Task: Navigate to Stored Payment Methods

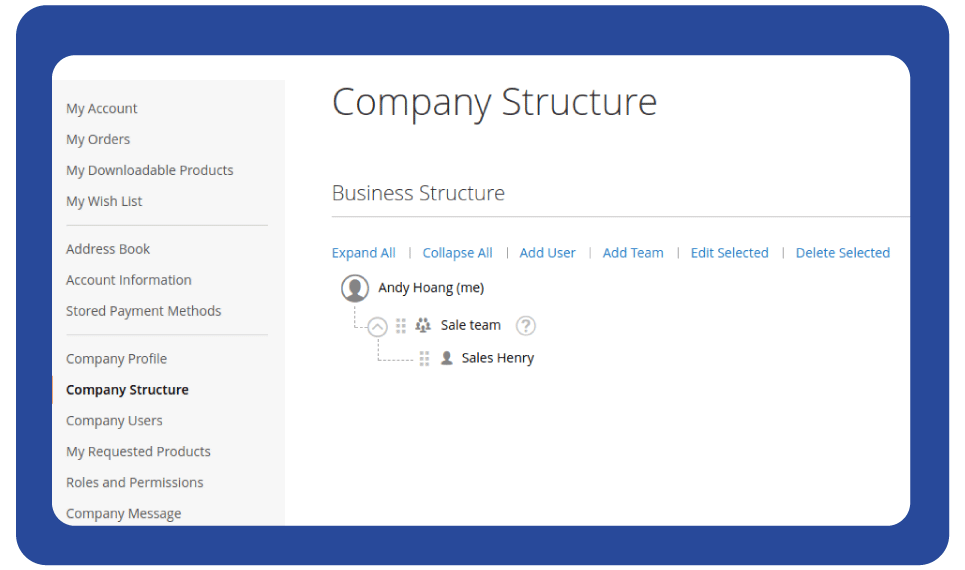Action: [x=143, y=311]
